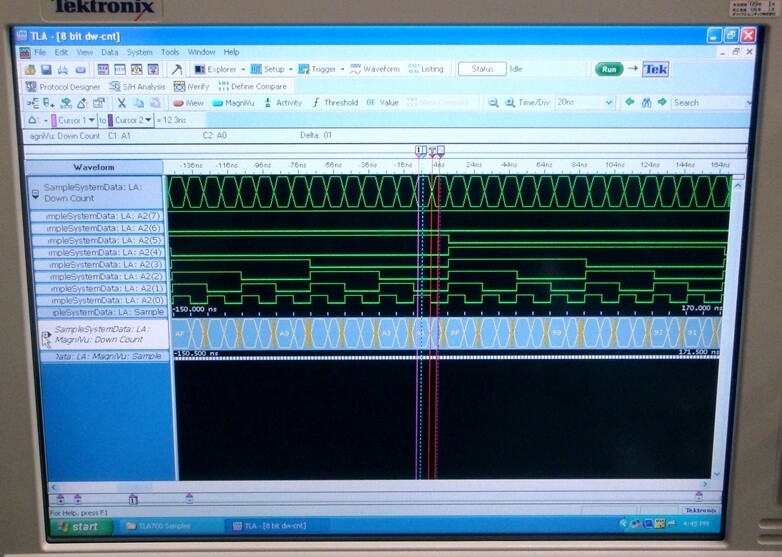Toggle the MagniVu display button

pos(233,103)
